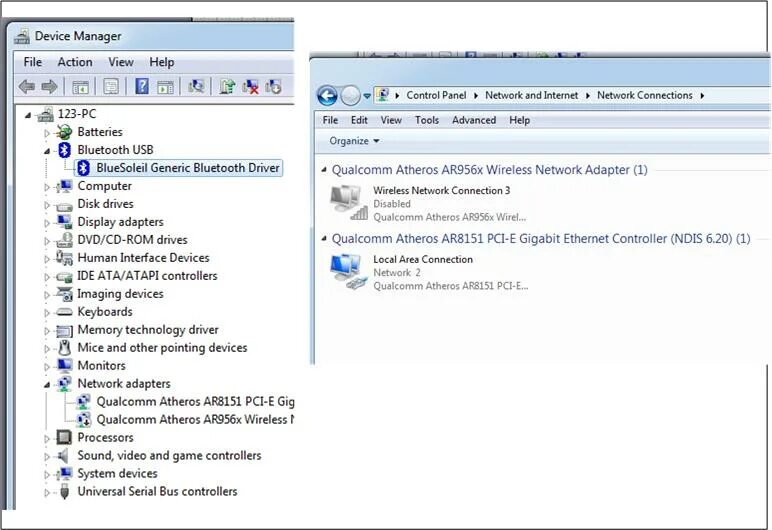Expand the Disk drives node
This screenshot has height=530, width=772.
pos(47,205)
